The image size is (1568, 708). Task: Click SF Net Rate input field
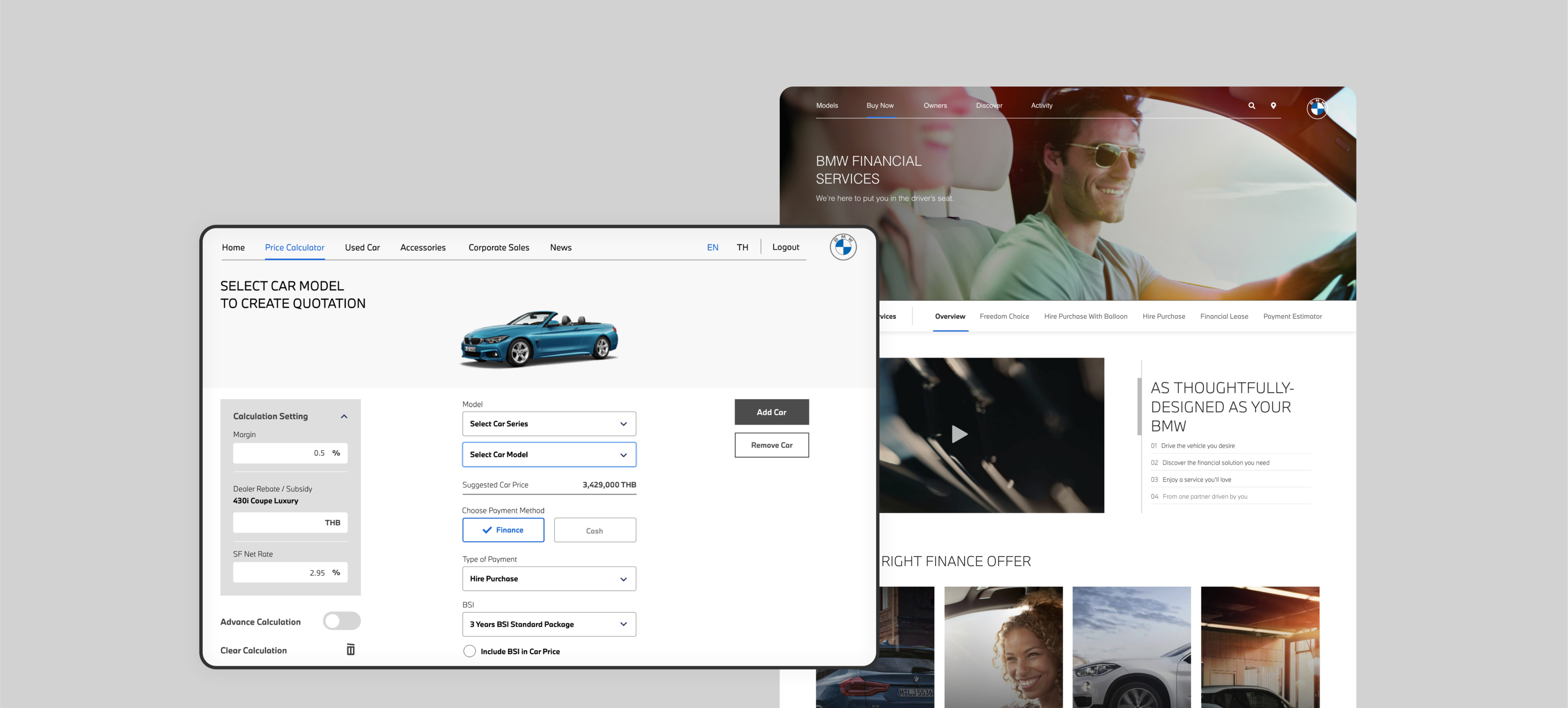coord(290,572)
